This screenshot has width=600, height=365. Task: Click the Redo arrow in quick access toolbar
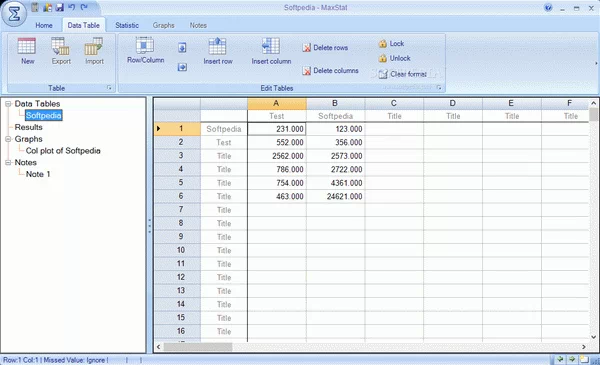point(84,7)
